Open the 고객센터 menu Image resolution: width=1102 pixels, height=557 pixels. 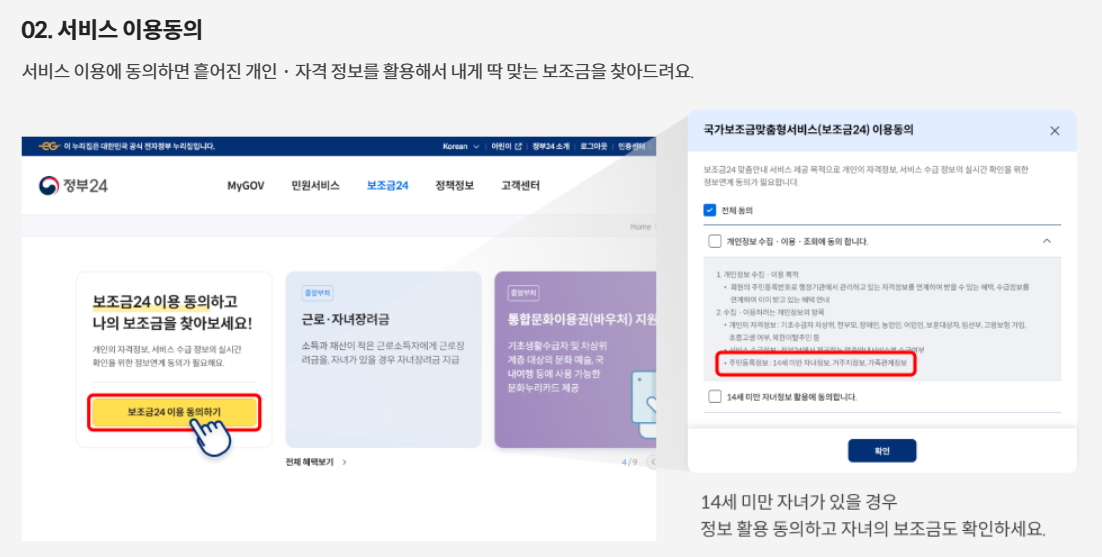520,185
